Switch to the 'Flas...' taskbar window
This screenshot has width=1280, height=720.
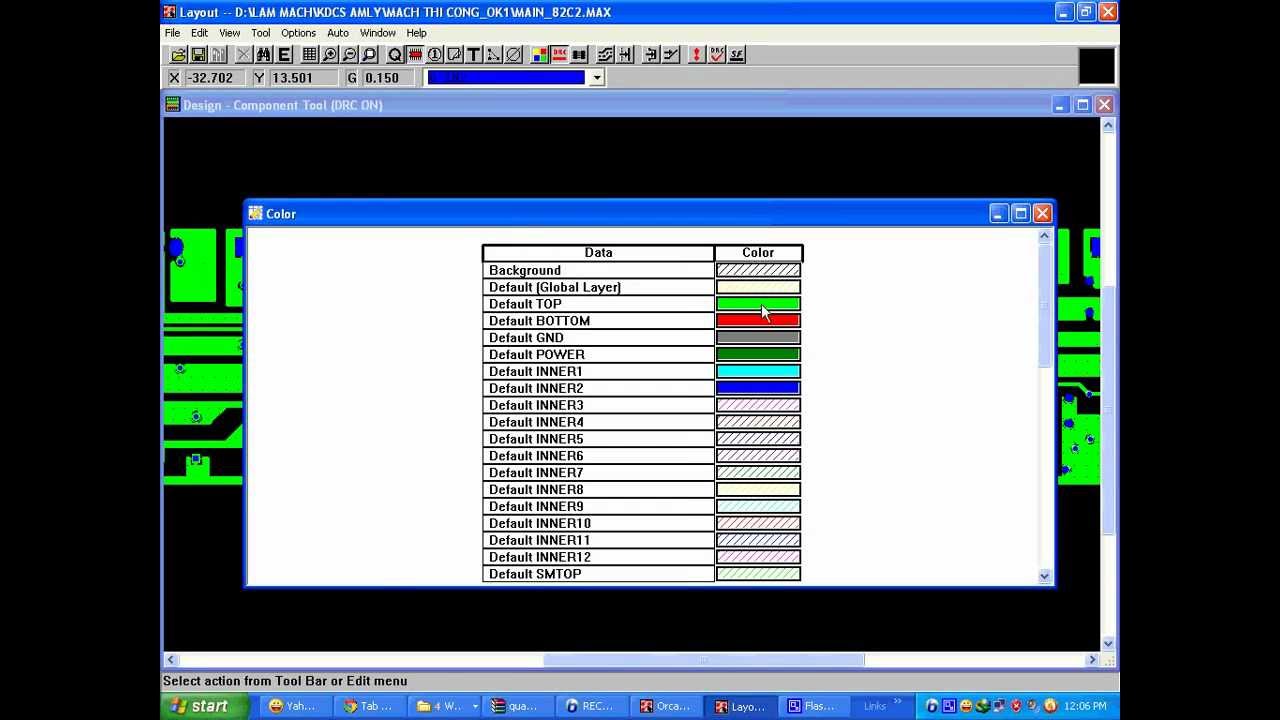812,706
